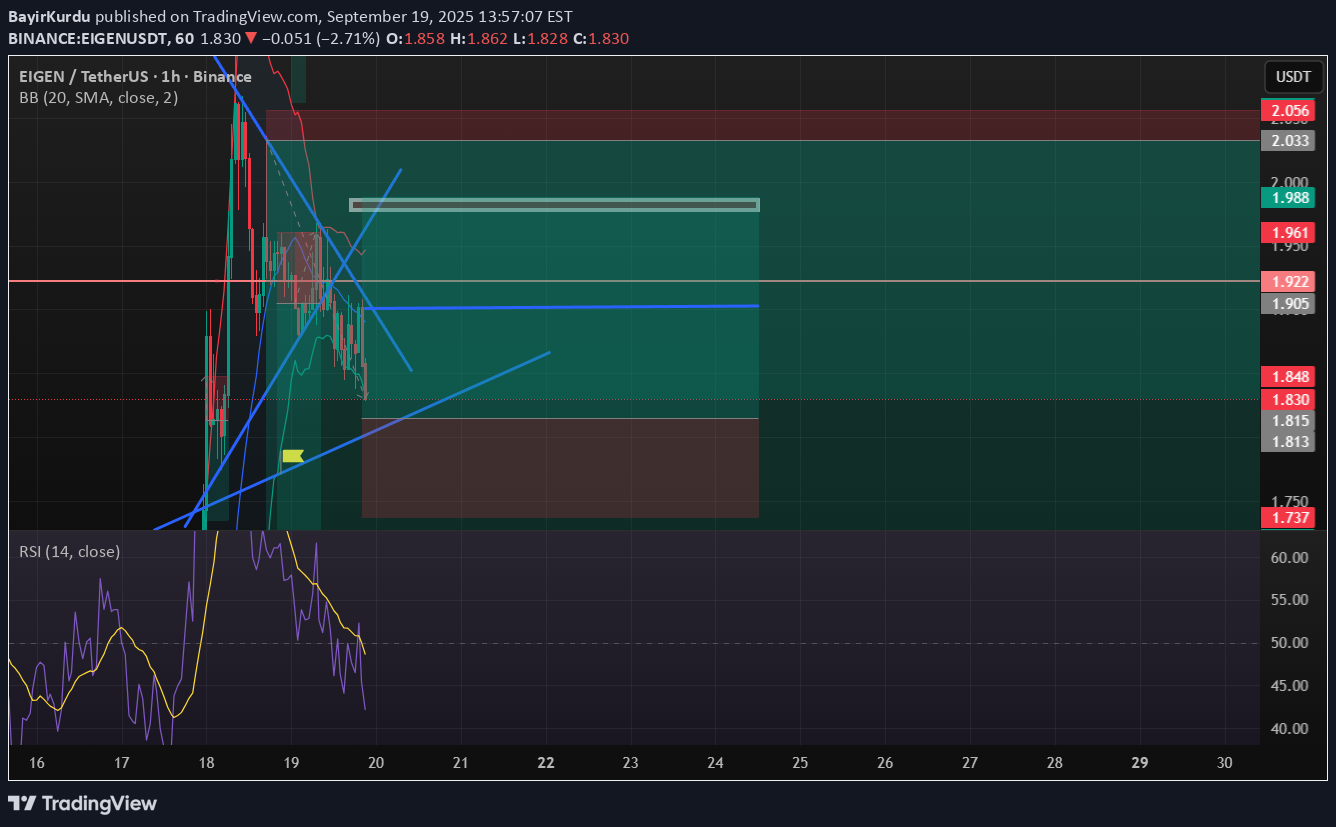Image resolution: width=1336 pixels, height=827 pixels.
Task: Click the 50.00 RSI axis value
Action: [x=1292, y=642]
